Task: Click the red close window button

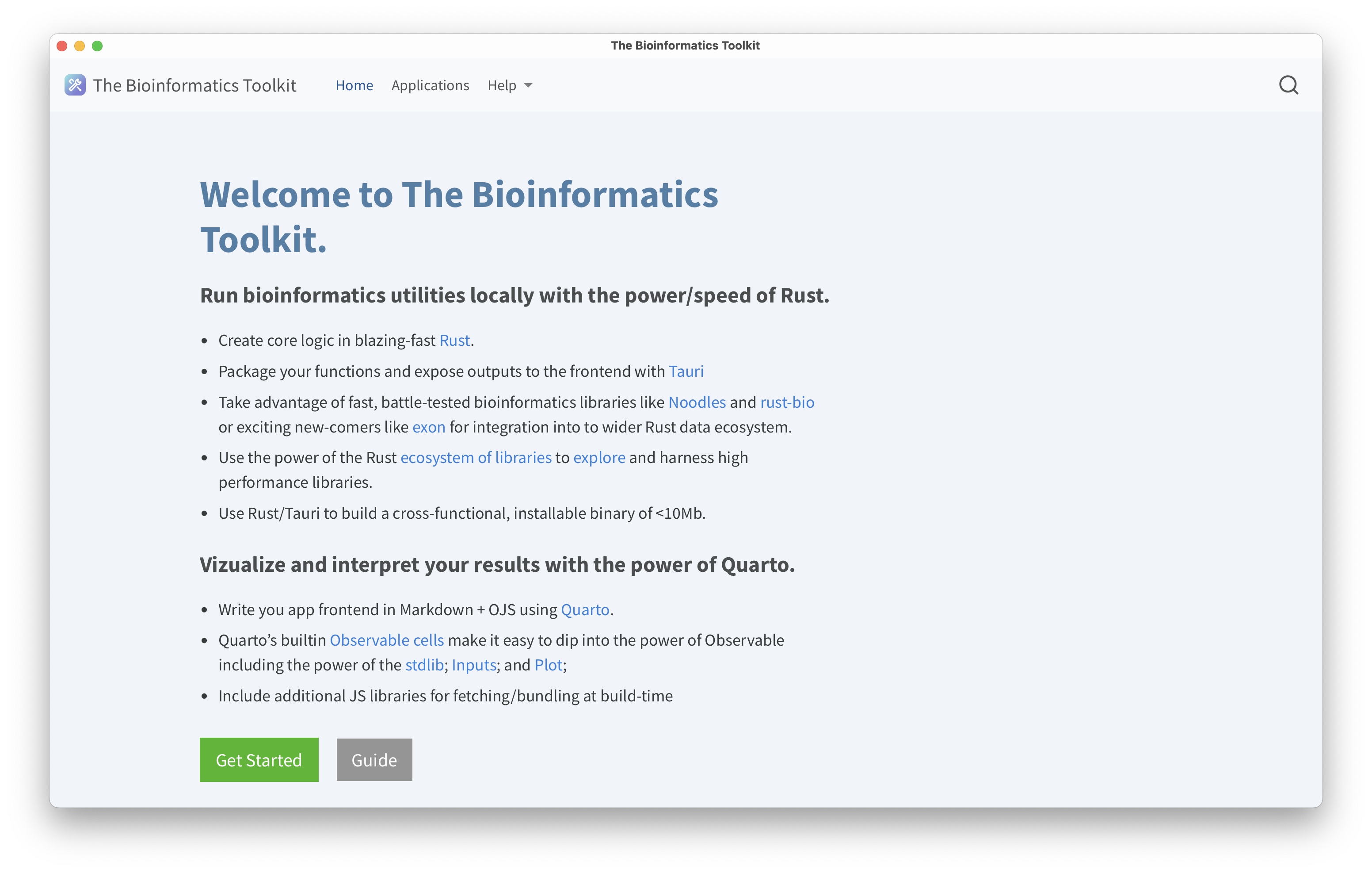Action: click(x=62, y=46)
